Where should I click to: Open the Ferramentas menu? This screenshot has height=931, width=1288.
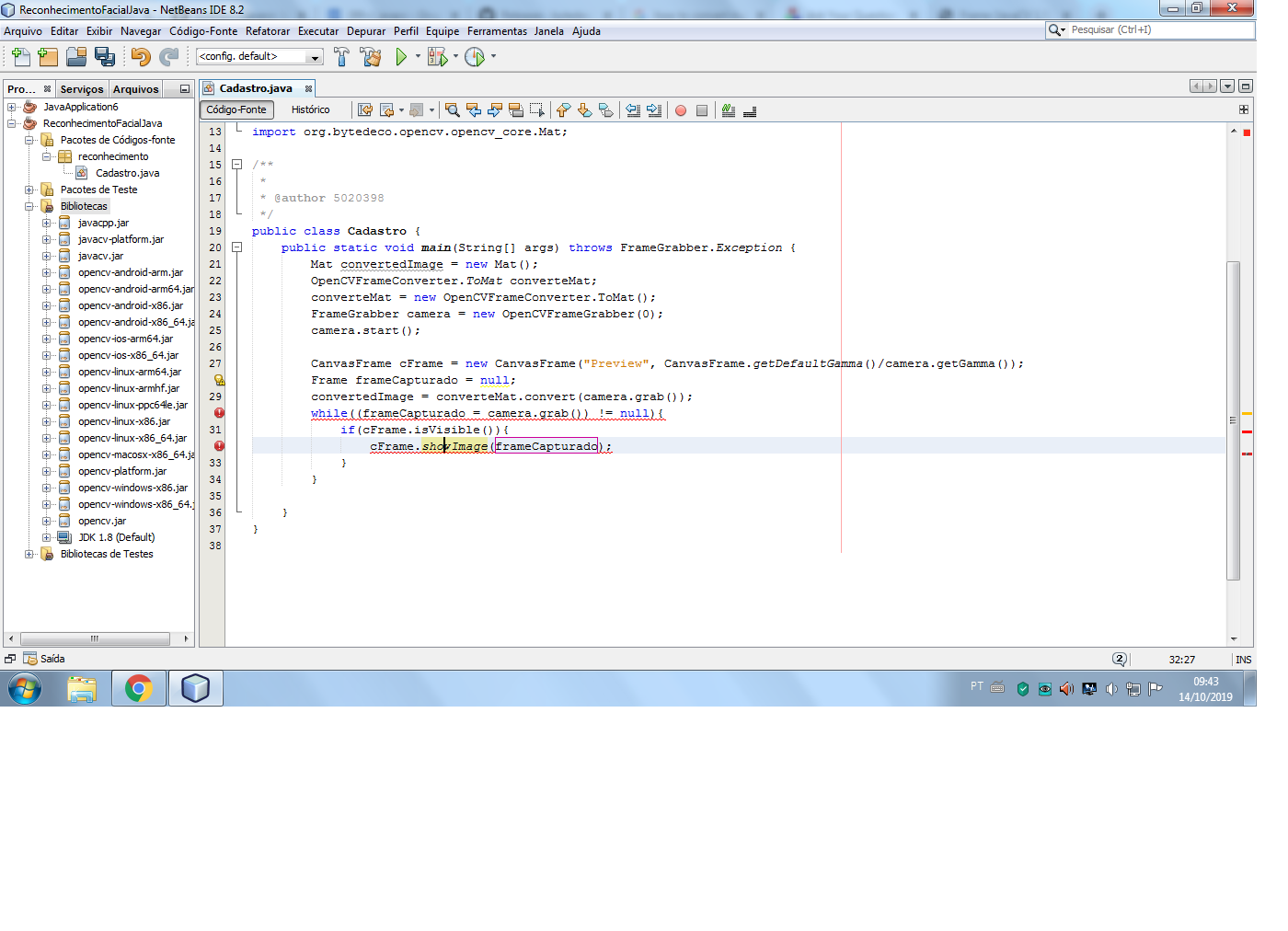click(x=497, y=31)
